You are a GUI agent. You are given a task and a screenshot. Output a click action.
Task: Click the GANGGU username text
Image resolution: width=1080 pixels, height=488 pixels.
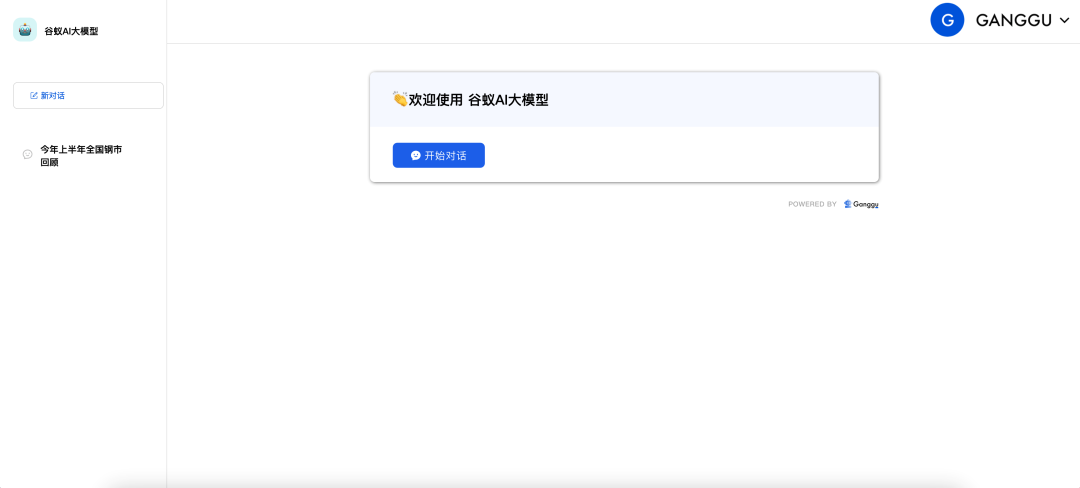[x=1013, y=21]
